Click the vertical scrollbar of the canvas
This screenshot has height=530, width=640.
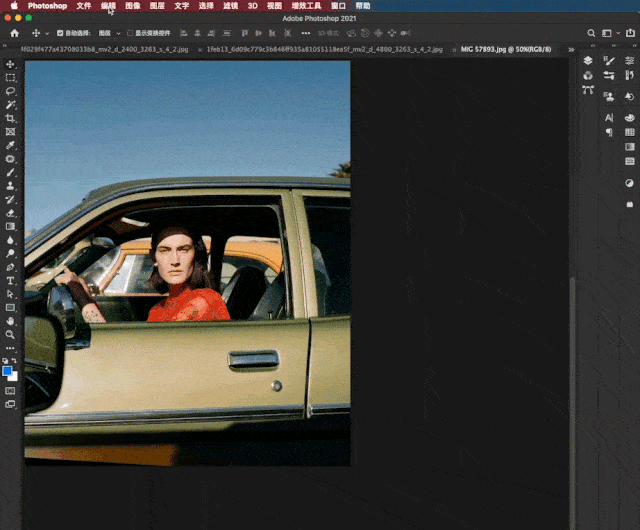[573, 402]
